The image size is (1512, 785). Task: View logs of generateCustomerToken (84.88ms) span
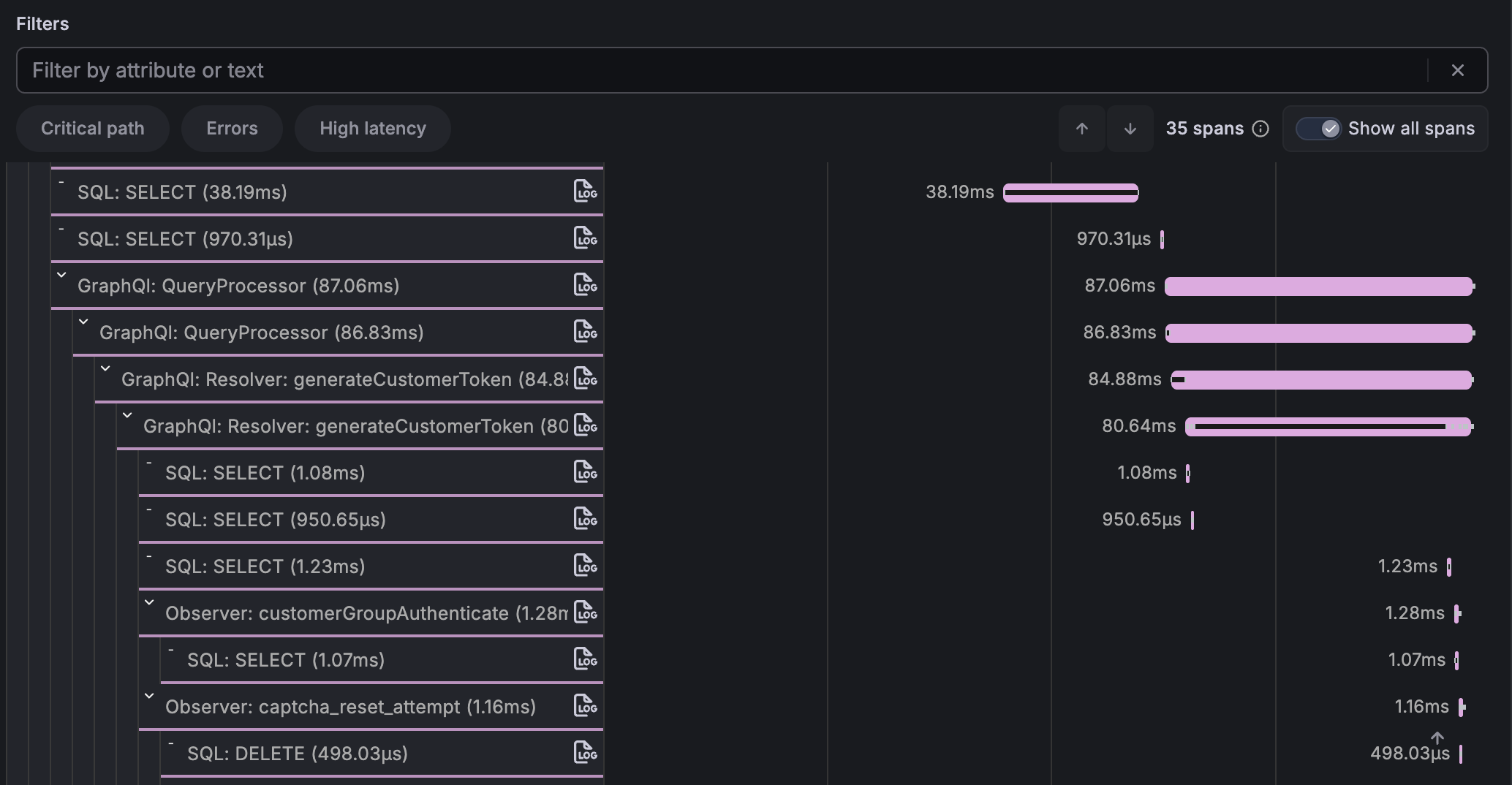585,379
